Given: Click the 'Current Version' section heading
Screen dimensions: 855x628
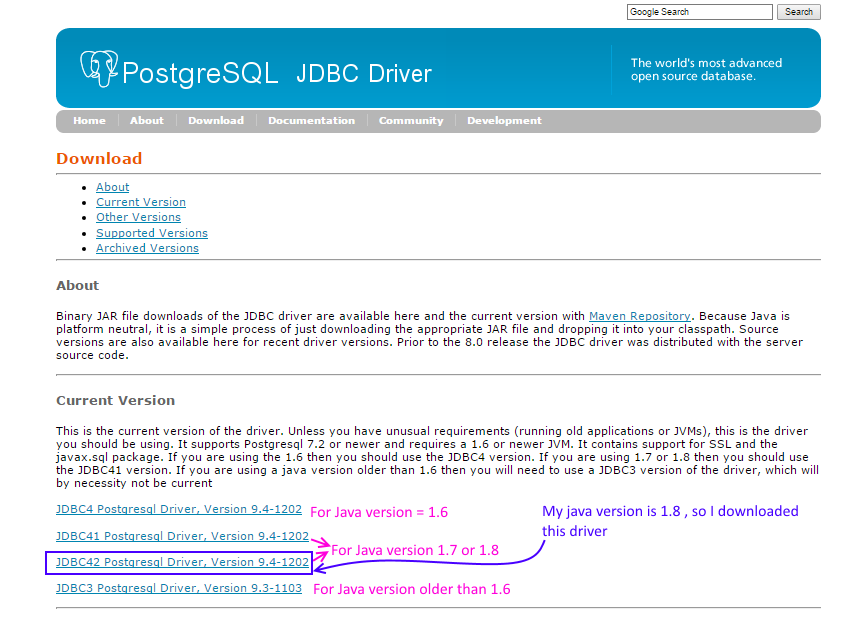Looking at the screenshot, I should 116,401.
